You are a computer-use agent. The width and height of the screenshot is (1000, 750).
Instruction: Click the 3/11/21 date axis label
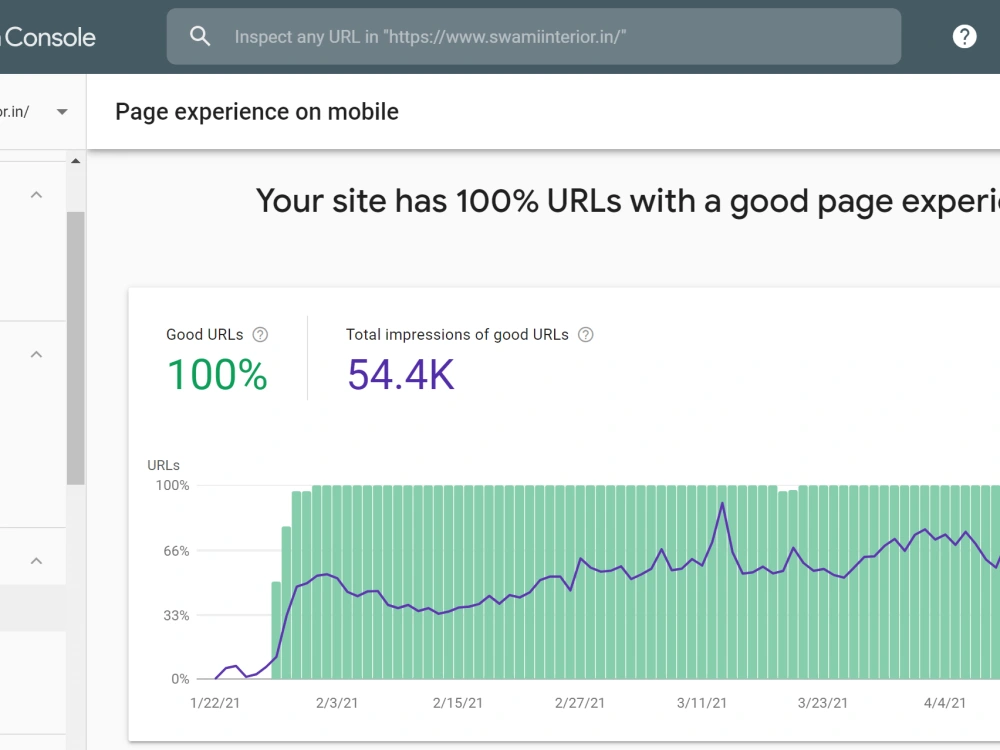pos(702,703)
